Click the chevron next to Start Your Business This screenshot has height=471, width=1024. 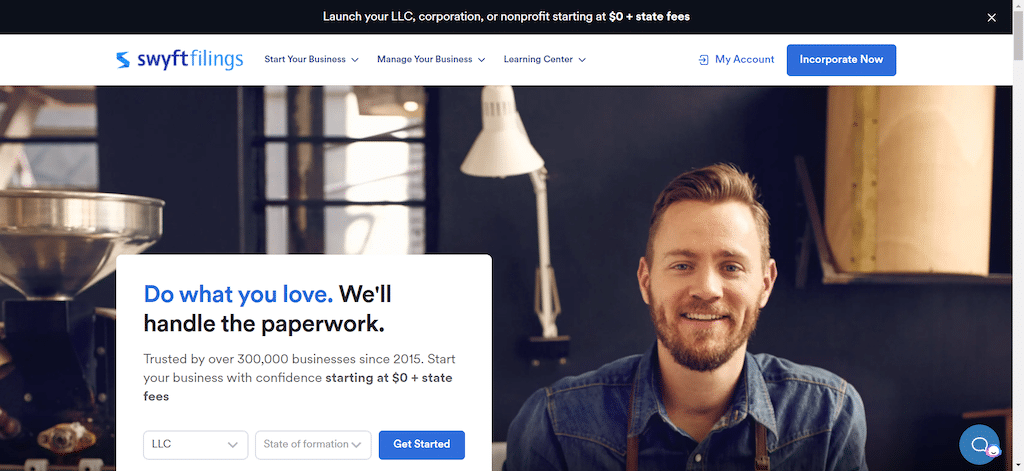pyautogui.click(x=355, y=59)
